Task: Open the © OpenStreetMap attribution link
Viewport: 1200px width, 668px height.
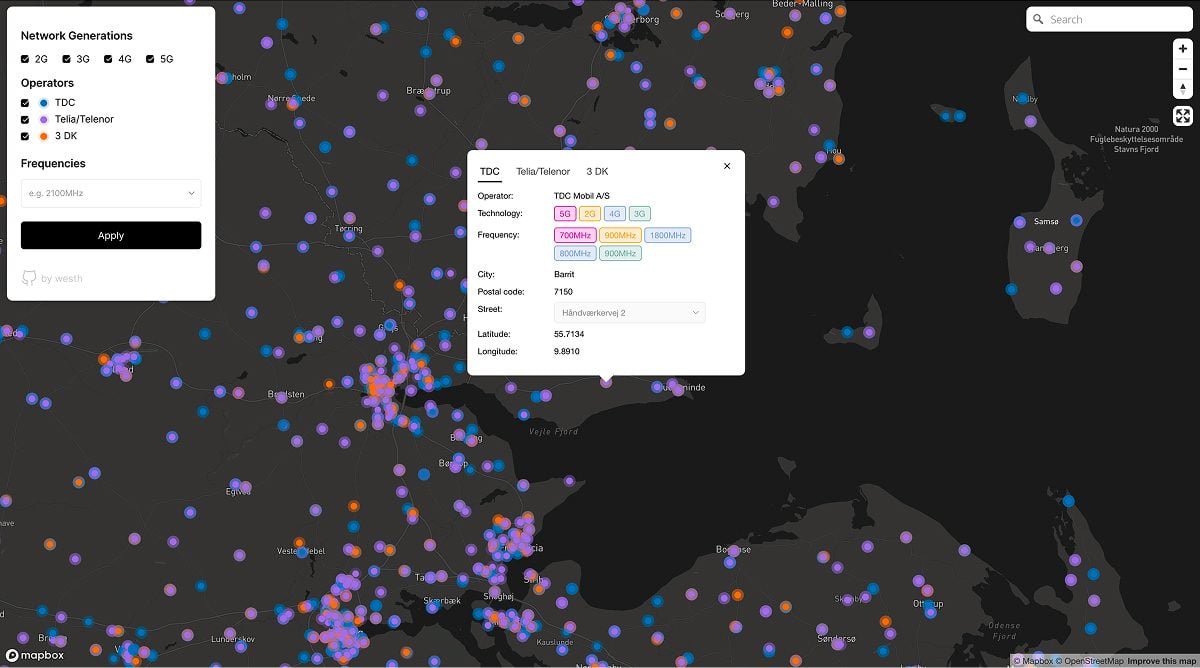Action: (x=1090, y=661)
